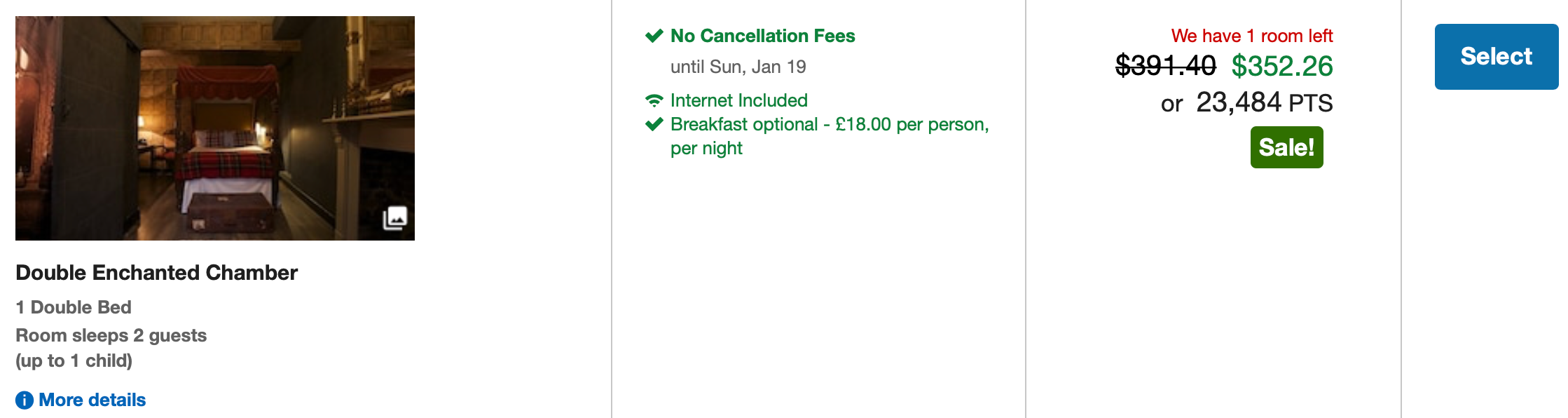The height and width of the screenshot is (418, 1568).
Task: Click the checkmark icon beside Breakfast optional
Action: [654, 125]
